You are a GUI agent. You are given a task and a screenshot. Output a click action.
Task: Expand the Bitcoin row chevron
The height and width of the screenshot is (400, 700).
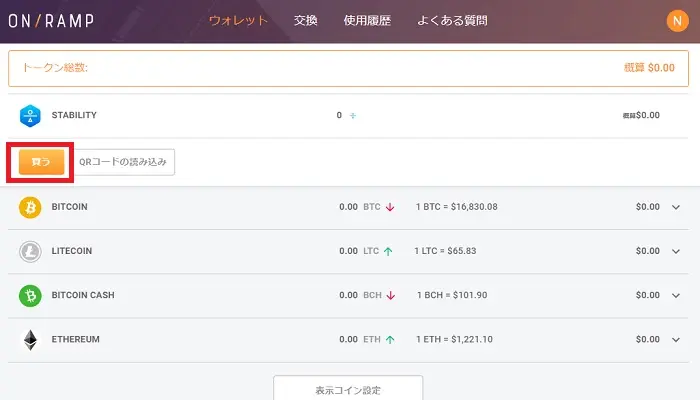676,207
